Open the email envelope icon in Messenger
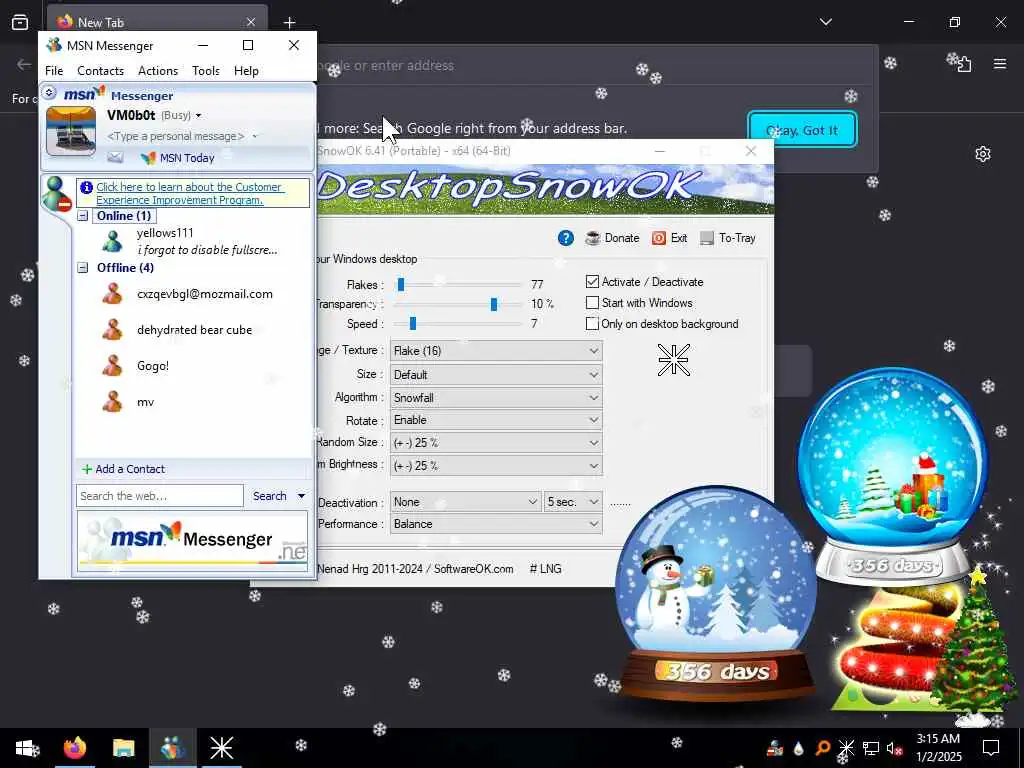1024x768 pixels. (x=116, y=157)
